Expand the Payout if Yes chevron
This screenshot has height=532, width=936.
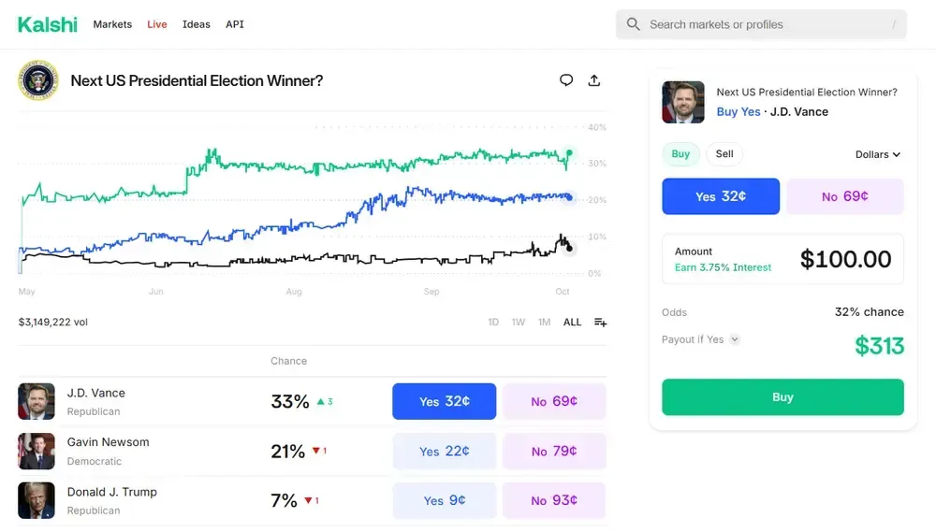pos(735,339)
